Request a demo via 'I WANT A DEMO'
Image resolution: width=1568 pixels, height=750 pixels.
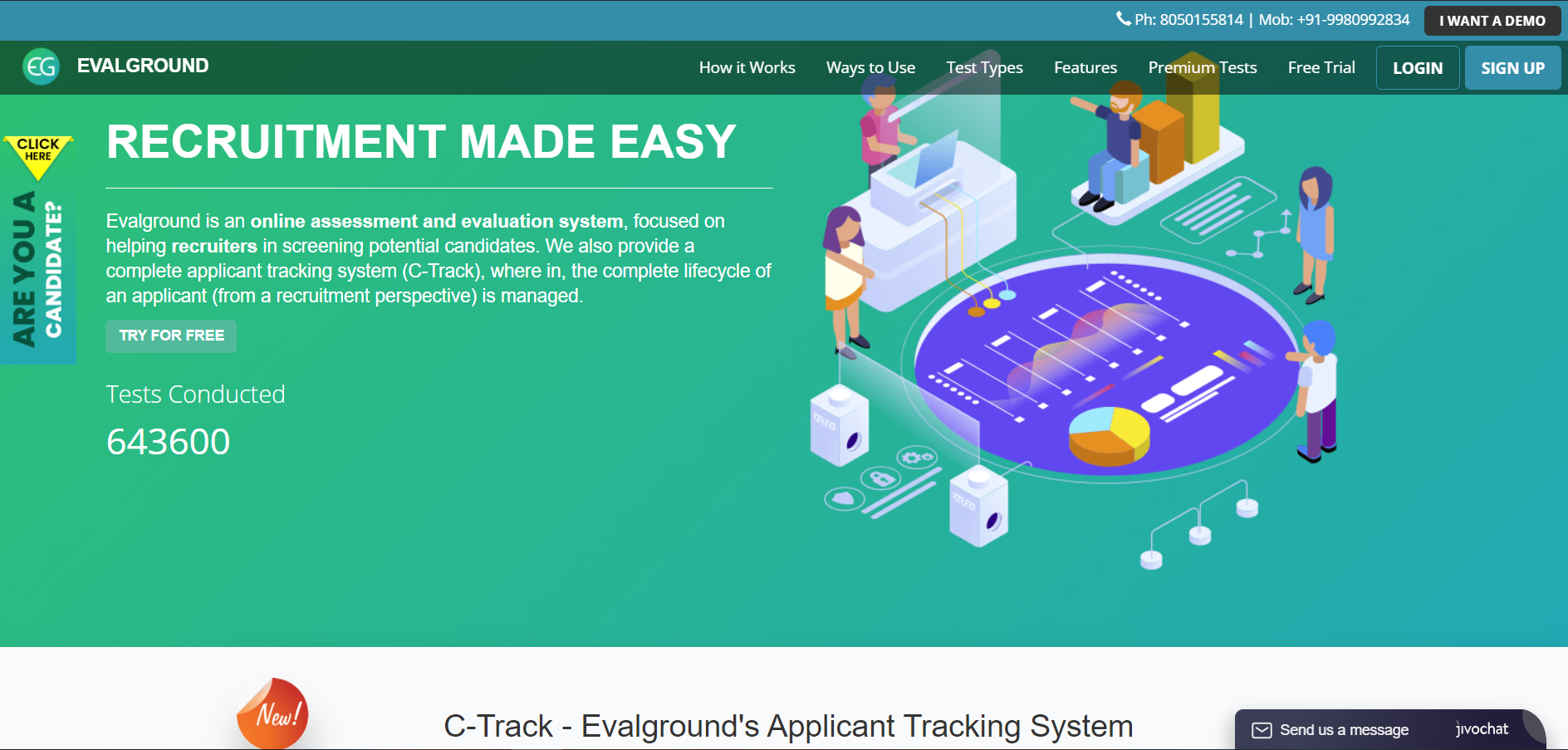point(1492,21)
